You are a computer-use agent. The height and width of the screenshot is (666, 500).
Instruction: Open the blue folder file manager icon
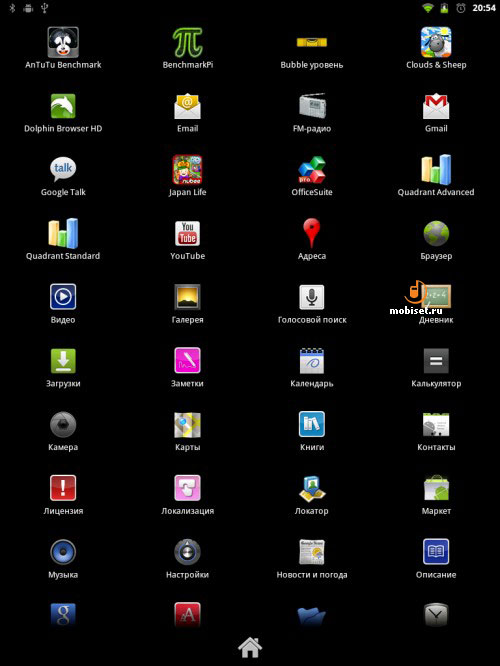(x=312, y=617)
